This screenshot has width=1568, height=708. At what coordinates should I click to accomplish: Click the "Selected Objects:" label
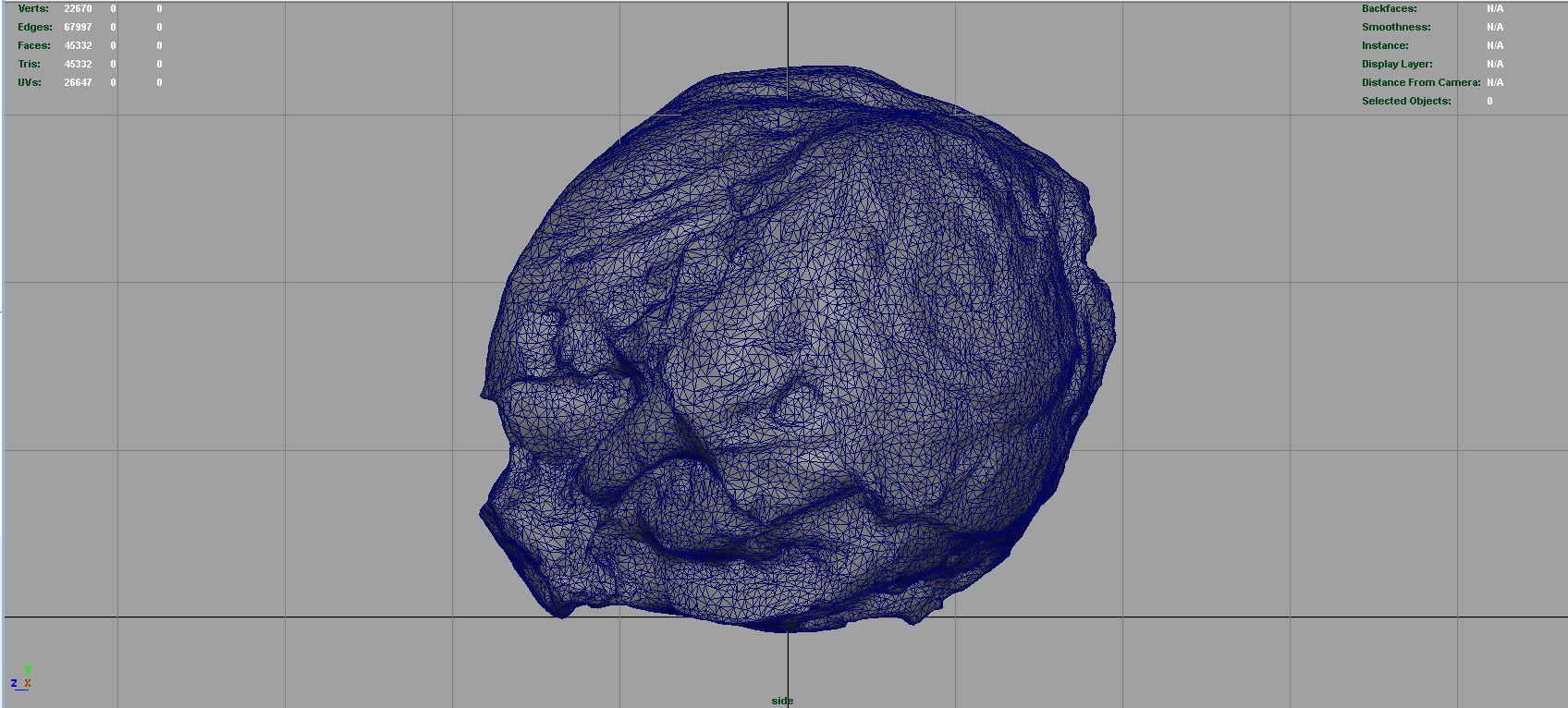coord(1406,101)
